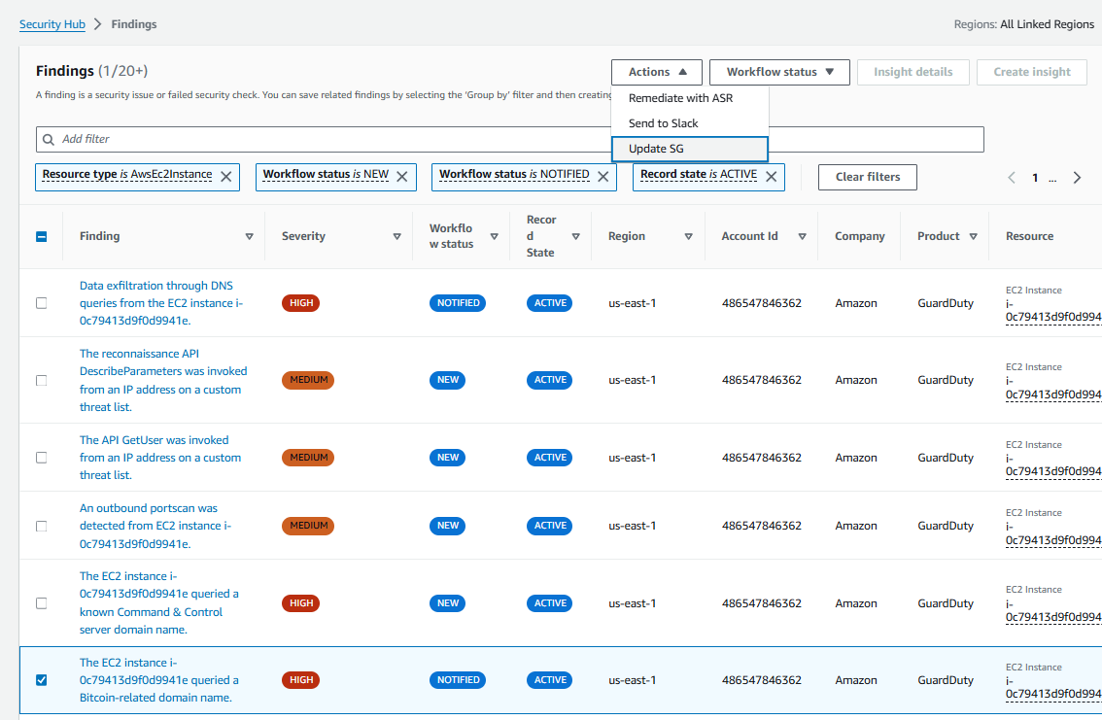This screenshot has height=720, width=1102.
Task: Open the Data exfiltration through DNS finding
Action: pos(161,303)
